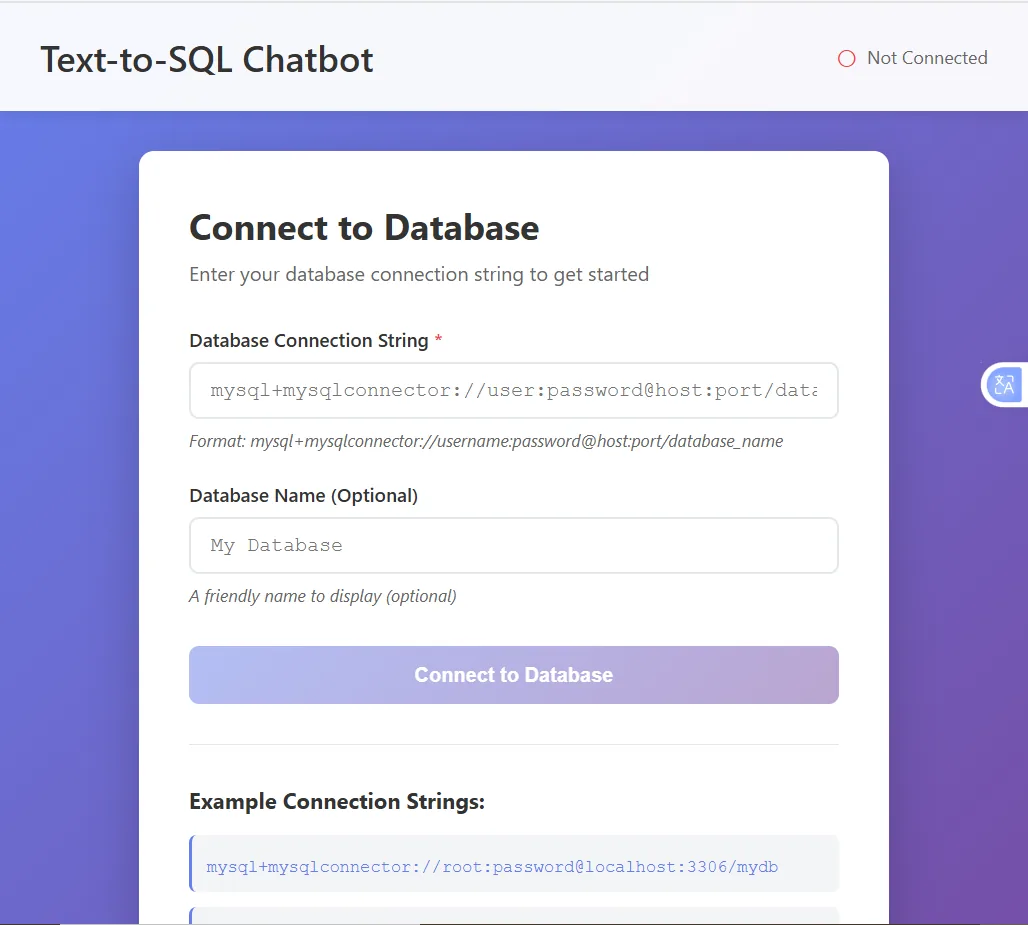This screenshot has width=1028, height=925.
Task: Click the Connect to Database button
Action: (513, 675)
